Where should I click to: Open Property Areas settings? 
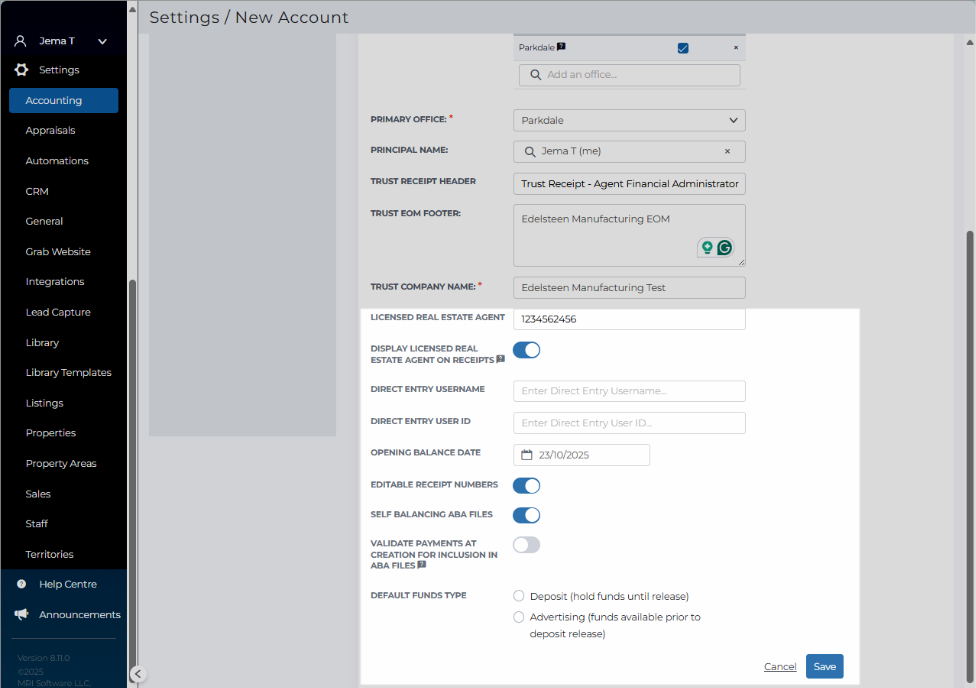61,463
